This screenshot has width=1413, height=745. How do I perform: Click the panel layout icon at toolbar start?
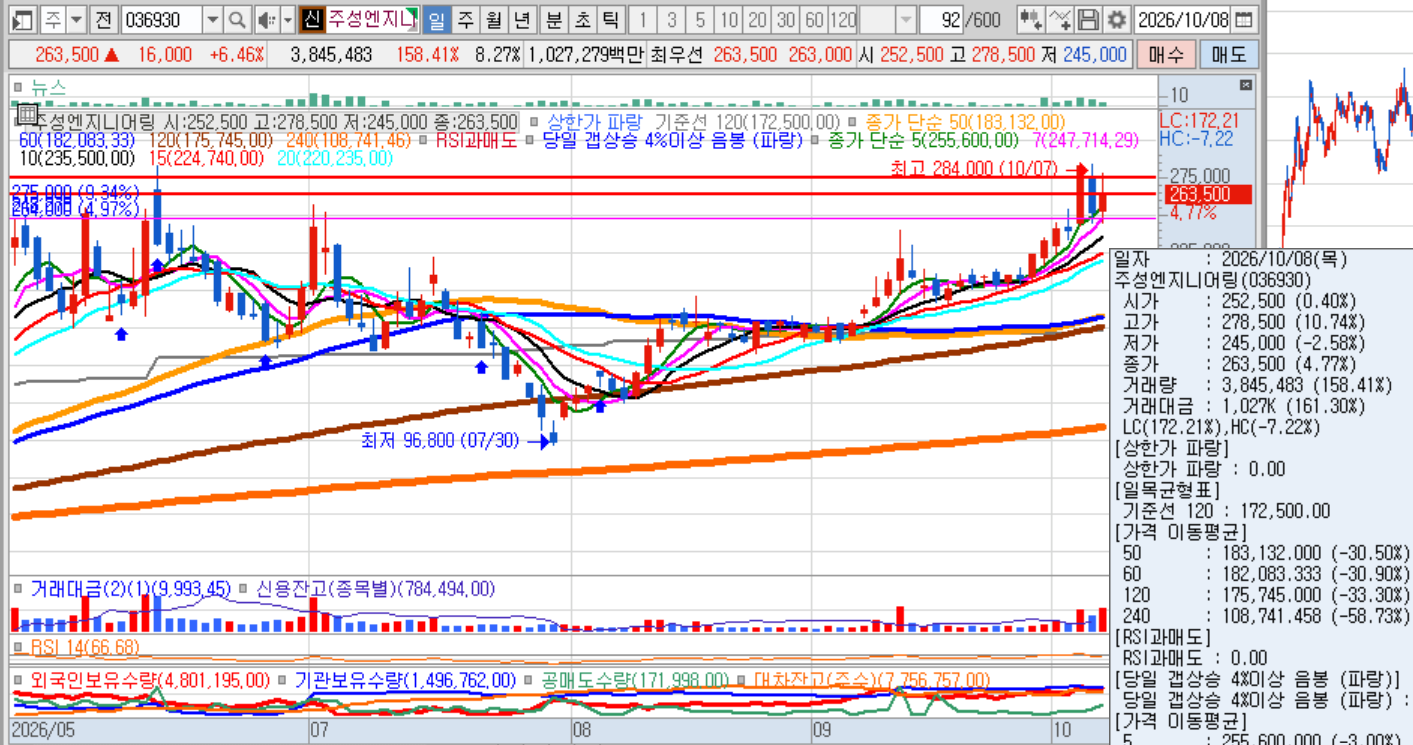tap(21, 19)
